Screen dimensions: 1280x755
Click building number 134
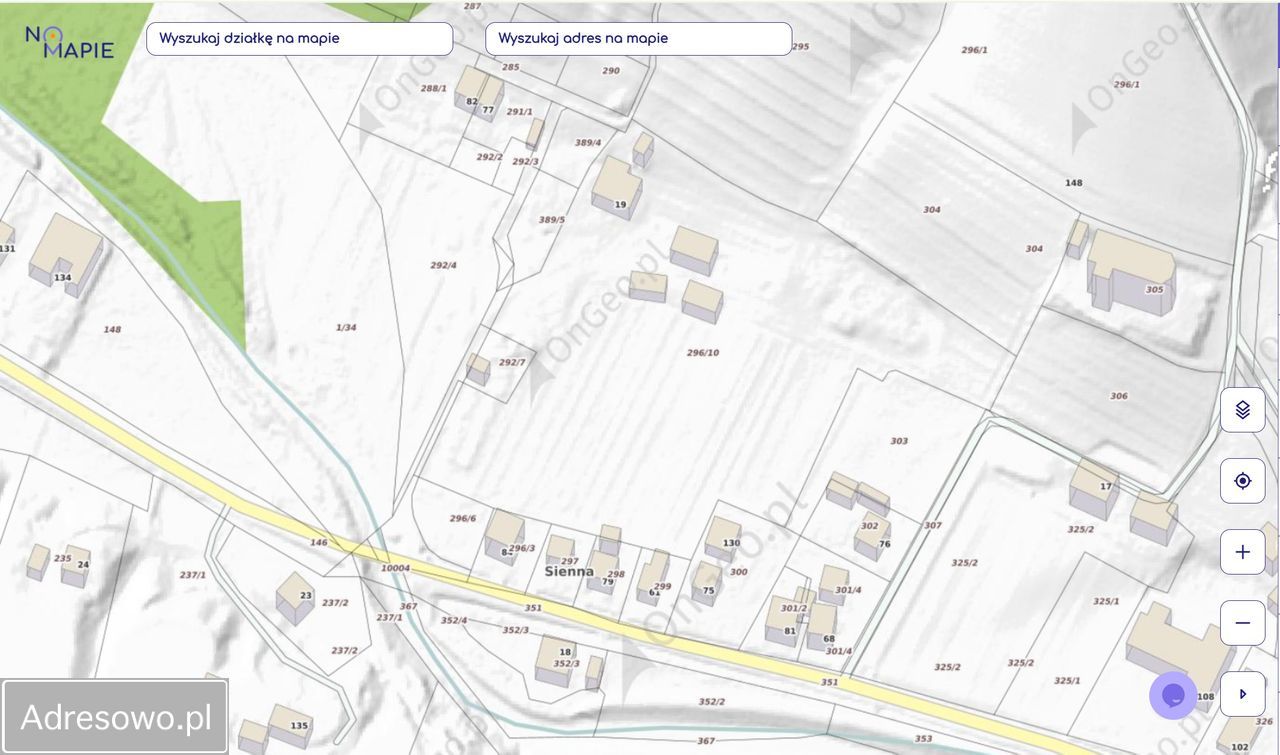[62, 278]
